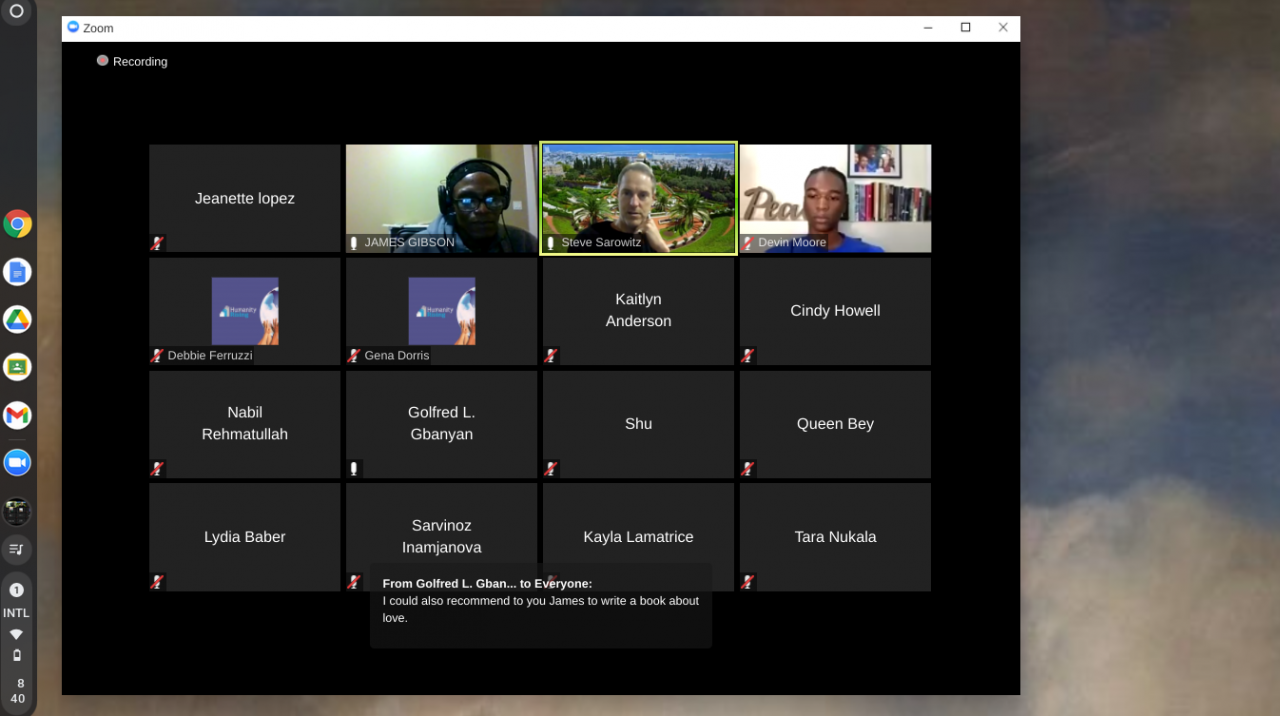Select Steve Sarowitz's highlighted video tile
The image size is (1280, 716).
(x=638, y=198)
